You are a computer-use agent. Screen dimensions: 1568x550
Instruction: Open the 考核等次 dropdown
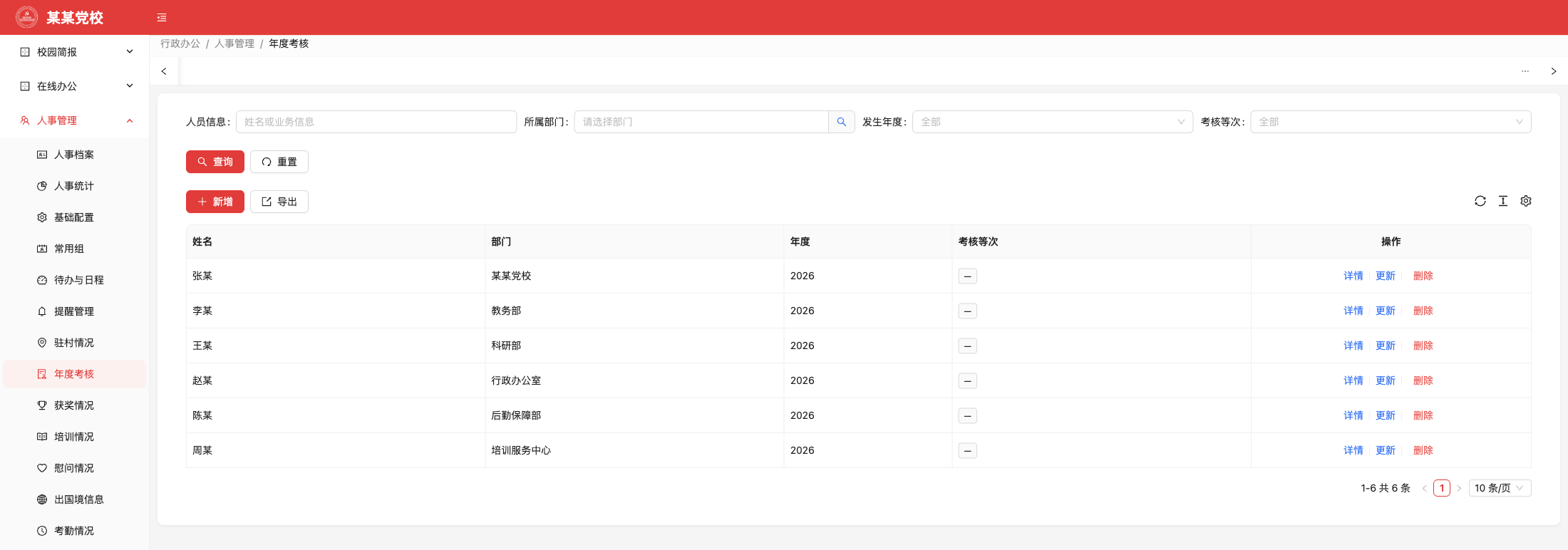[x=1391, y=122]
